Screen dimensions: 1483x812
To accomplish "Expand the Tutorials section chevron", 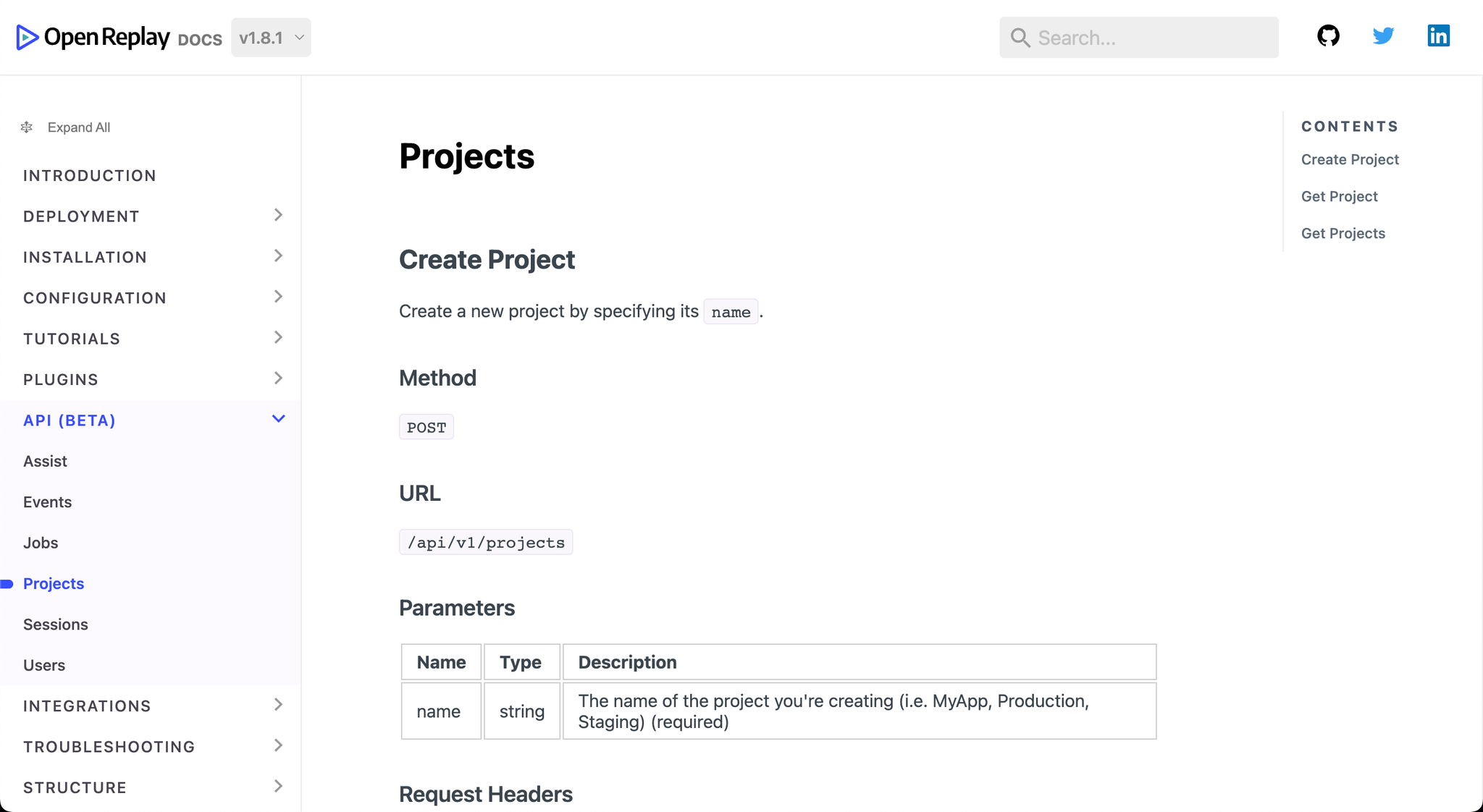I will pos(278,337).
